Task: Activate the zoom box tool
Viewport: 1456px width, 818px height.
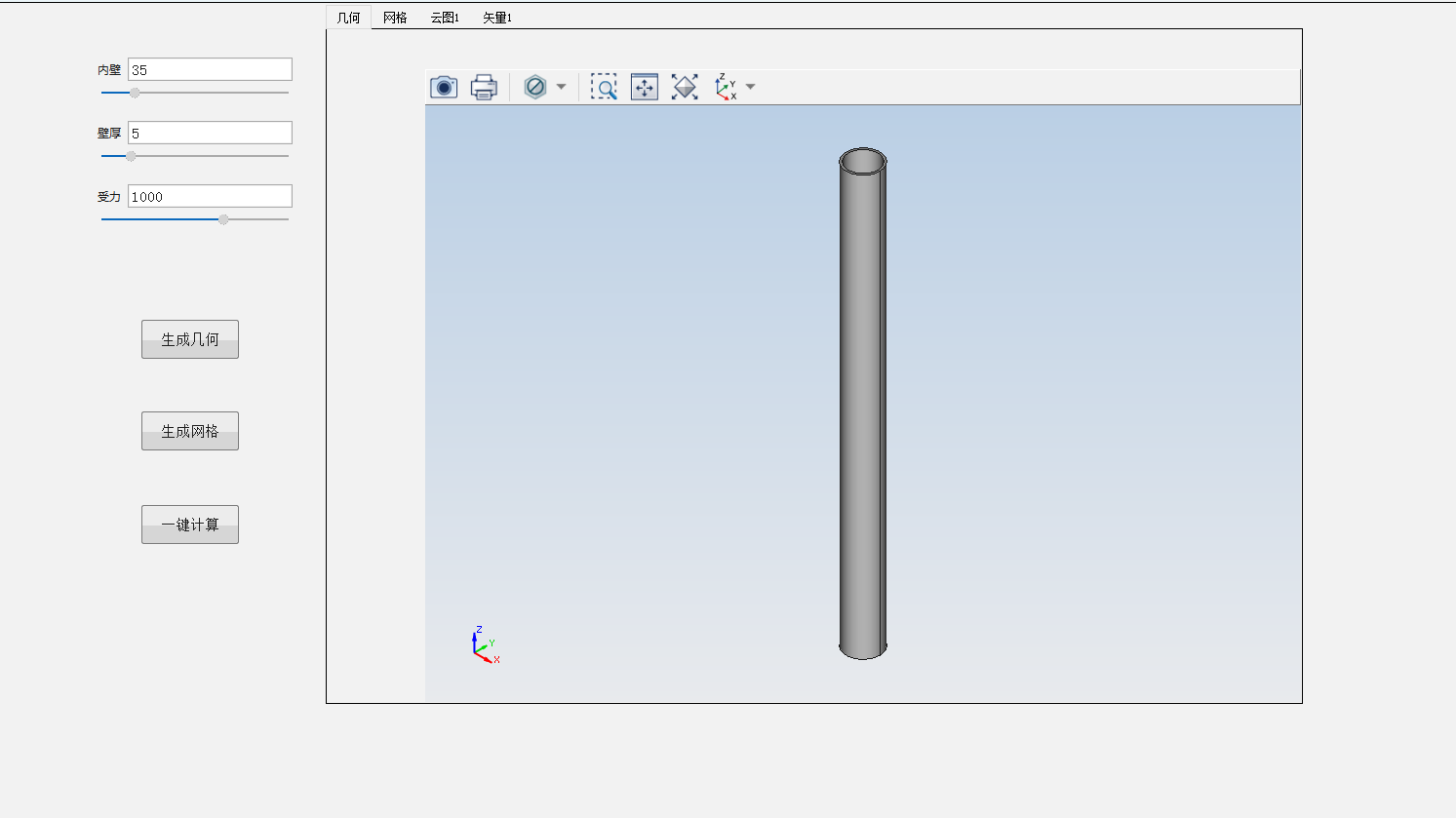Action: [604, 87]
